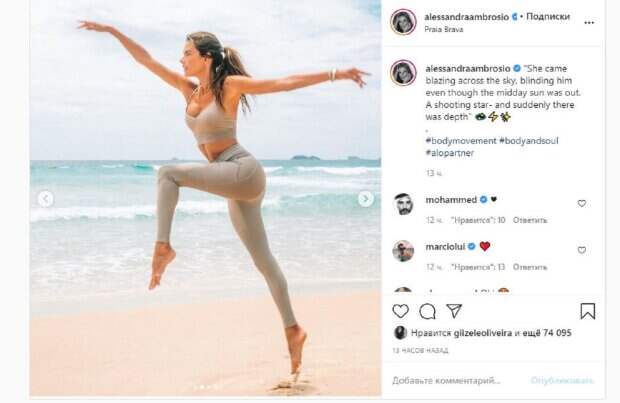Reply to marciolui's comment with Ответить
The width and height of the screenshot is (620, 403).
530,267
